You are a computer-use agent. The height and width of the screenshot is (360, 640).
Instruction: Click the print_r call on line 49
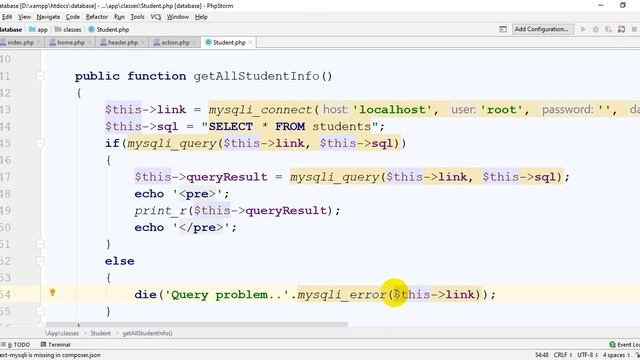(x=160, y=211)
